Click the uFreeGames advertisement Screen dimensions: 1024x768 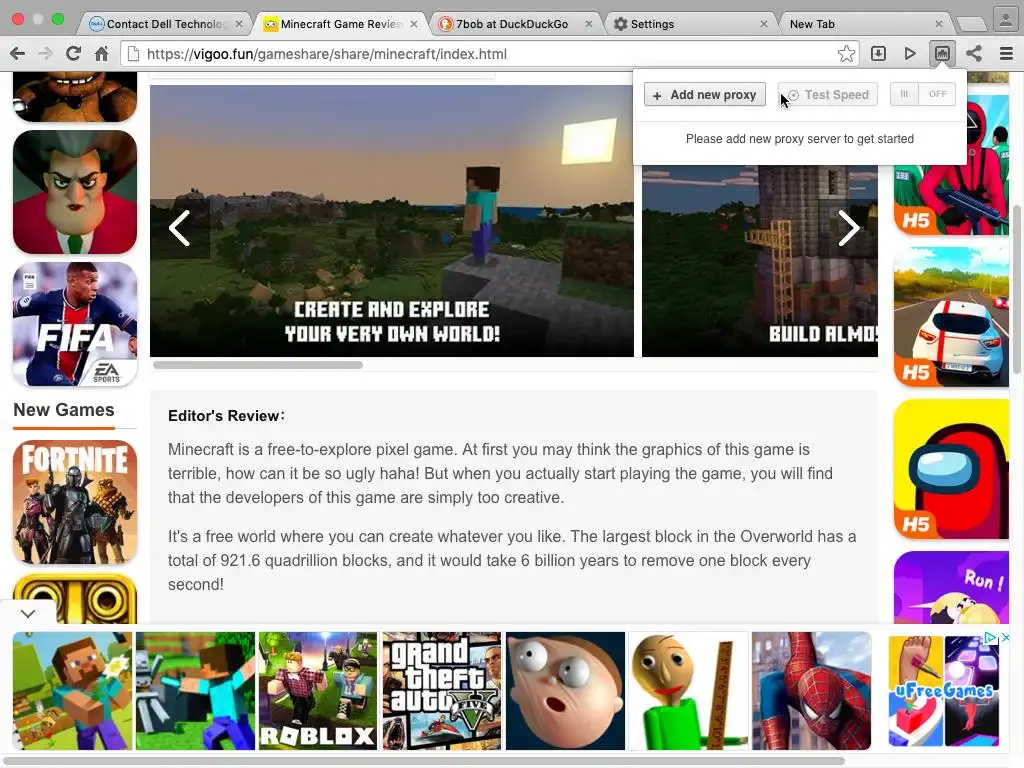click(944, 690)
